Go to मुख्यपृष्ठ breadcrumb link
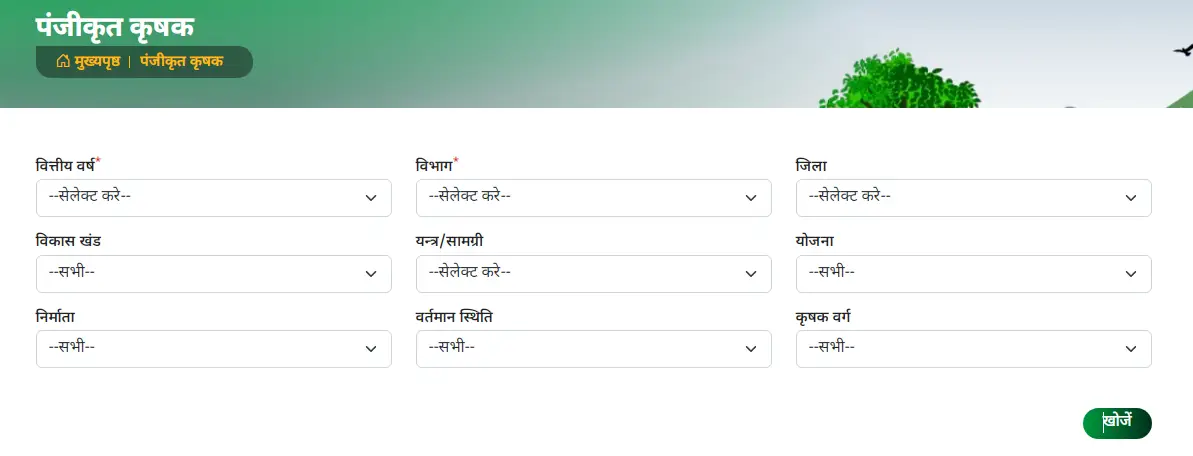The image size is (1193, 456). tap(97, 62)
